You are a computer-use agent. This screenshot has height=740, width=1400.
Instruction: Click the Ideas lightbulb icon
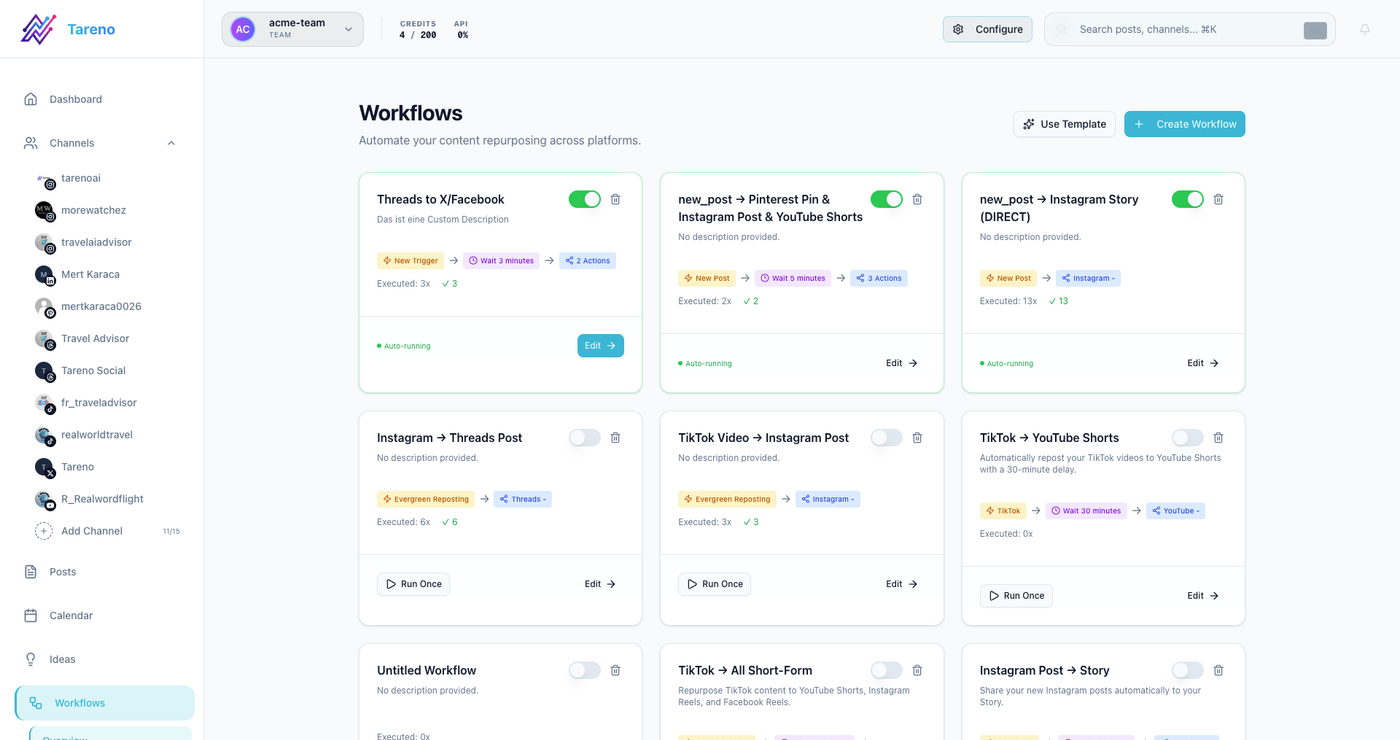[30, 659]
